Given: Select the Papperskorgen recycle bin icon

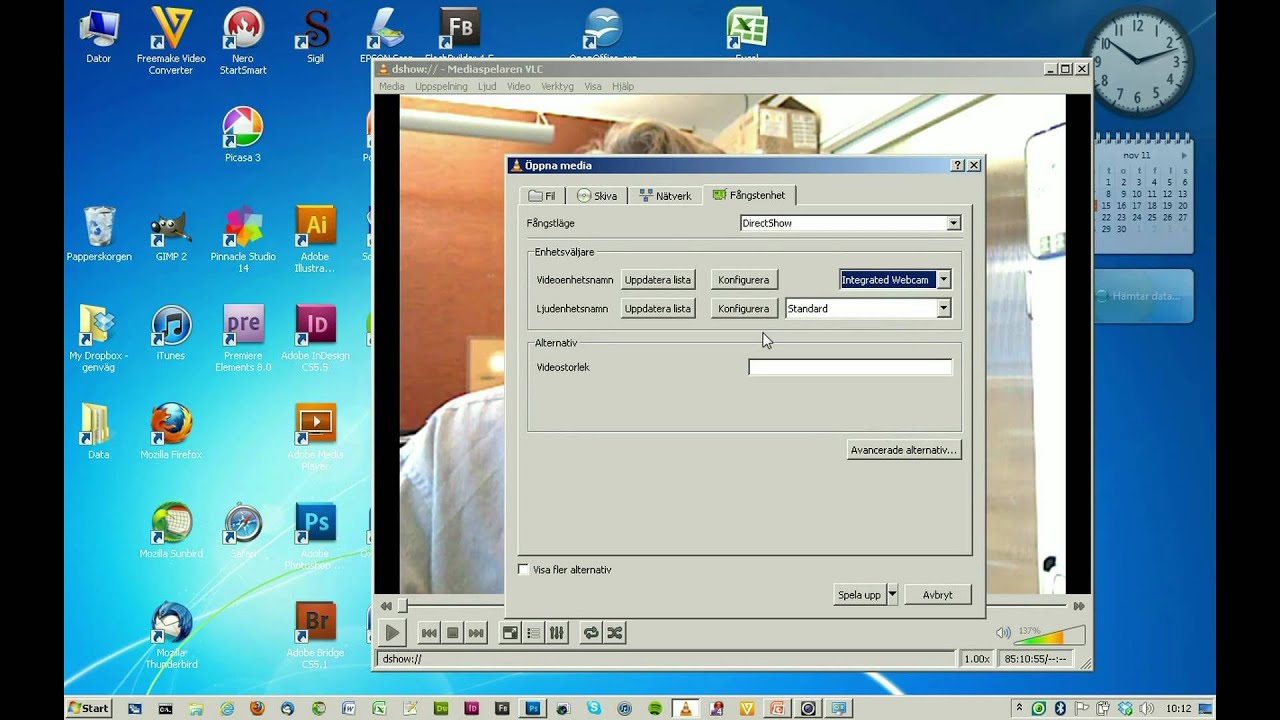Looking at the screenshot, I should [99, 233].
